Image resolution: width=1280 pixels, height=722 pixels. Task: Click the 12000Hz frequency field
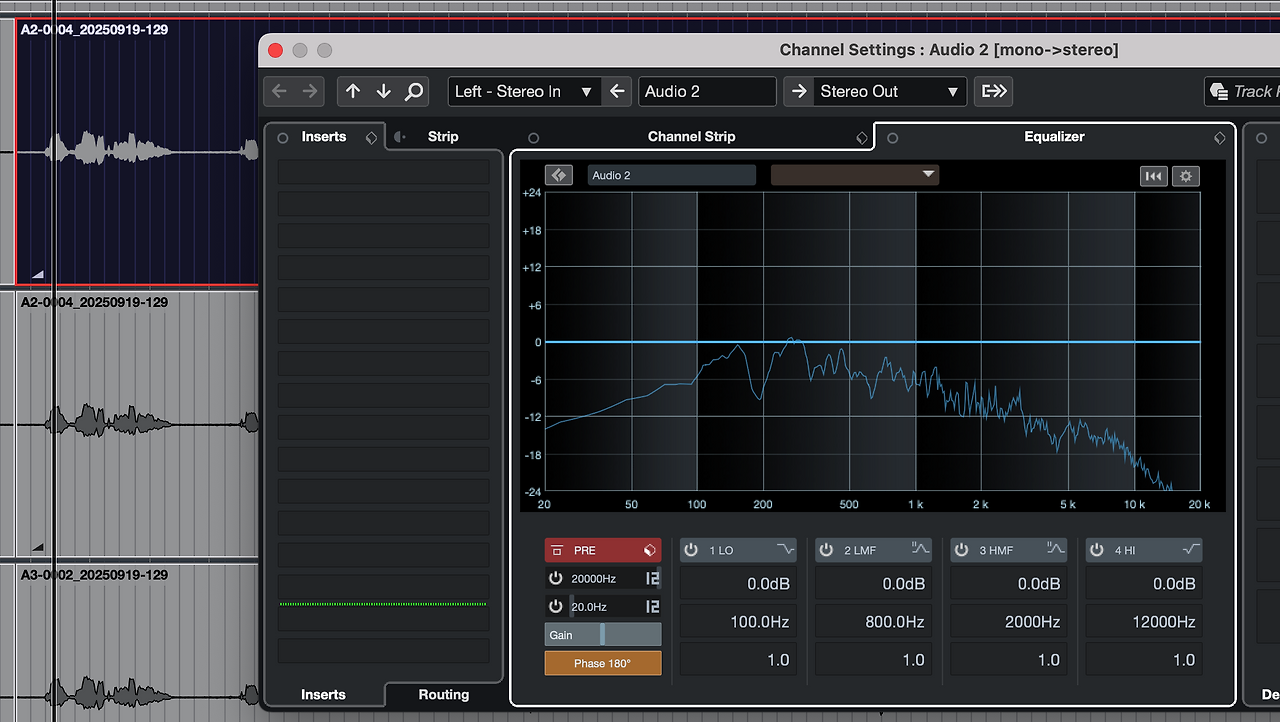1144,622
